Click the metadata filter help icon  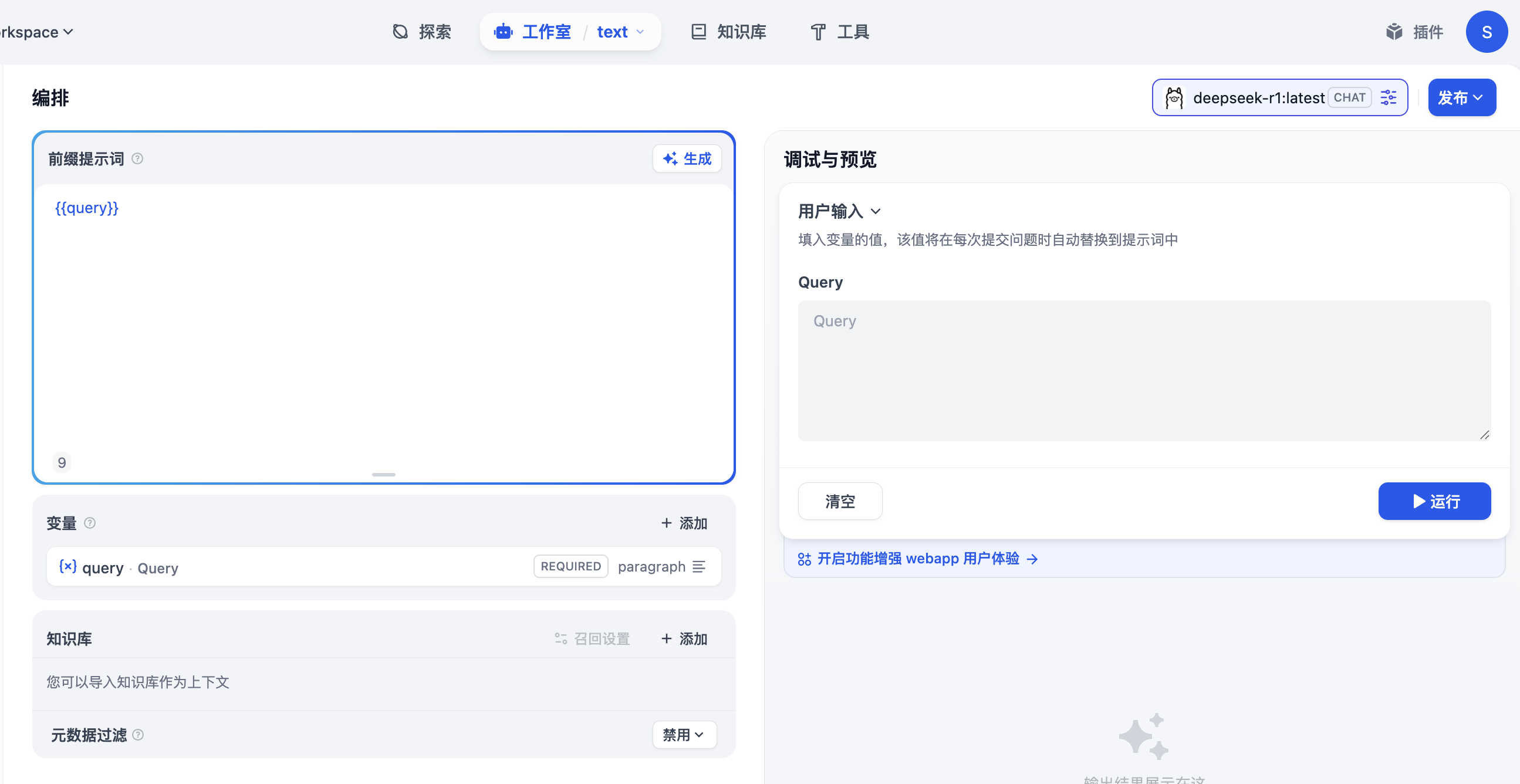(x=138, y=735)
